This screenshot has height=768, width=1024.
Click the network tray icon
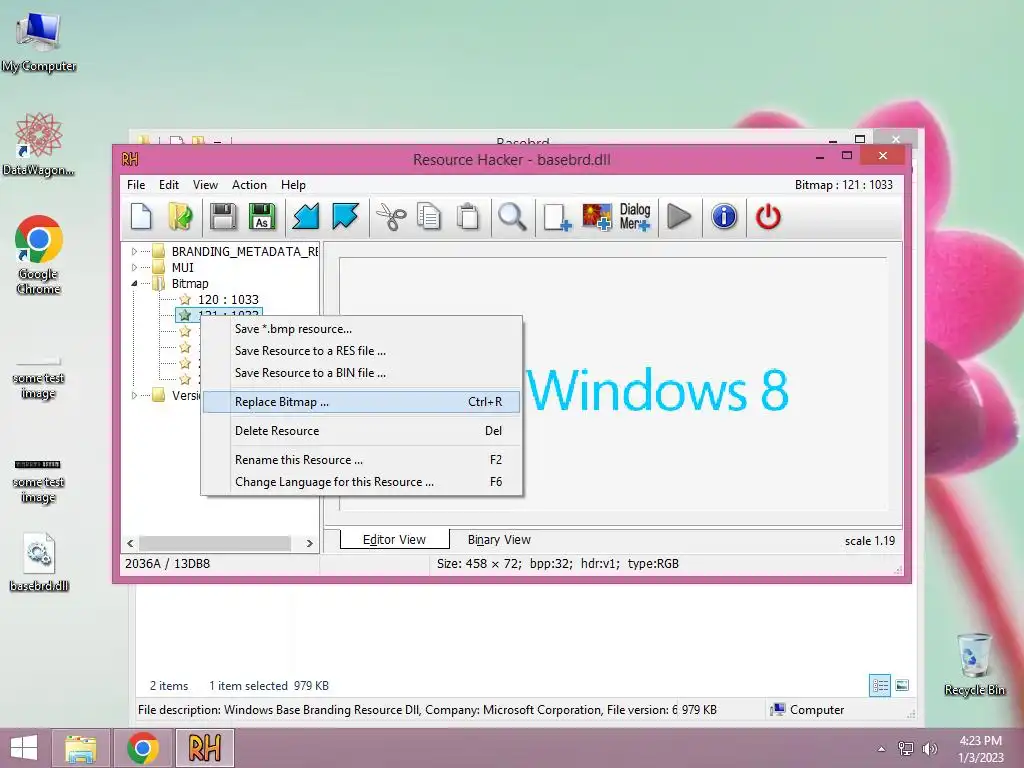tap(905, 748)
